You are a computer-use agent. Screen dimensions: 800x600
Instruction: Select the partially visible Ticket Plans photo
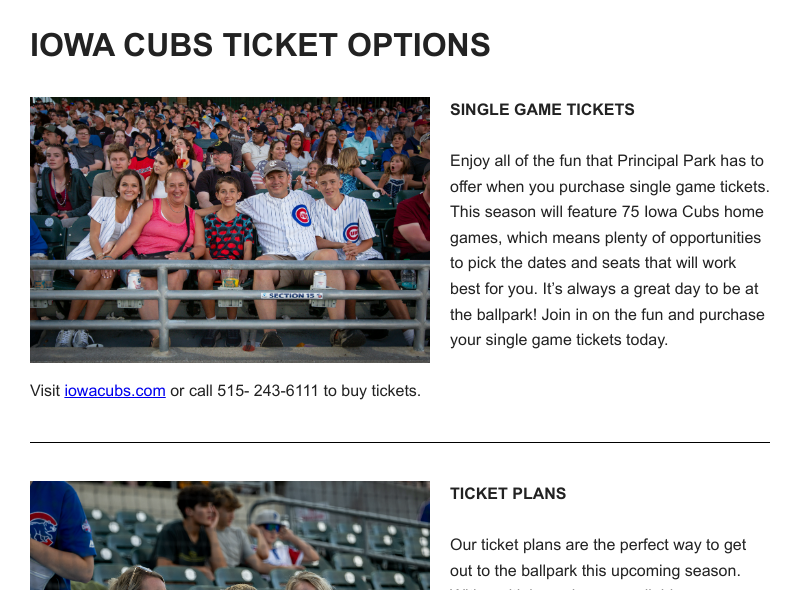pos(230,540)
